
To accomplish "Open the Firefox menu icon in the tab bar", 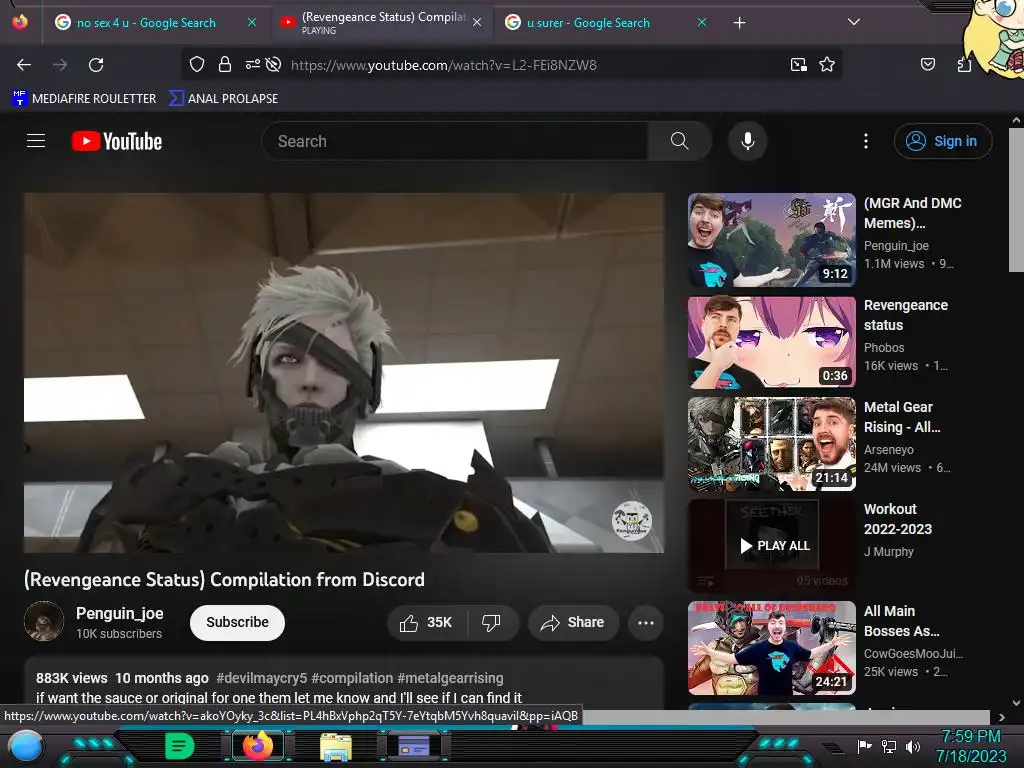I will coord(20,22).
